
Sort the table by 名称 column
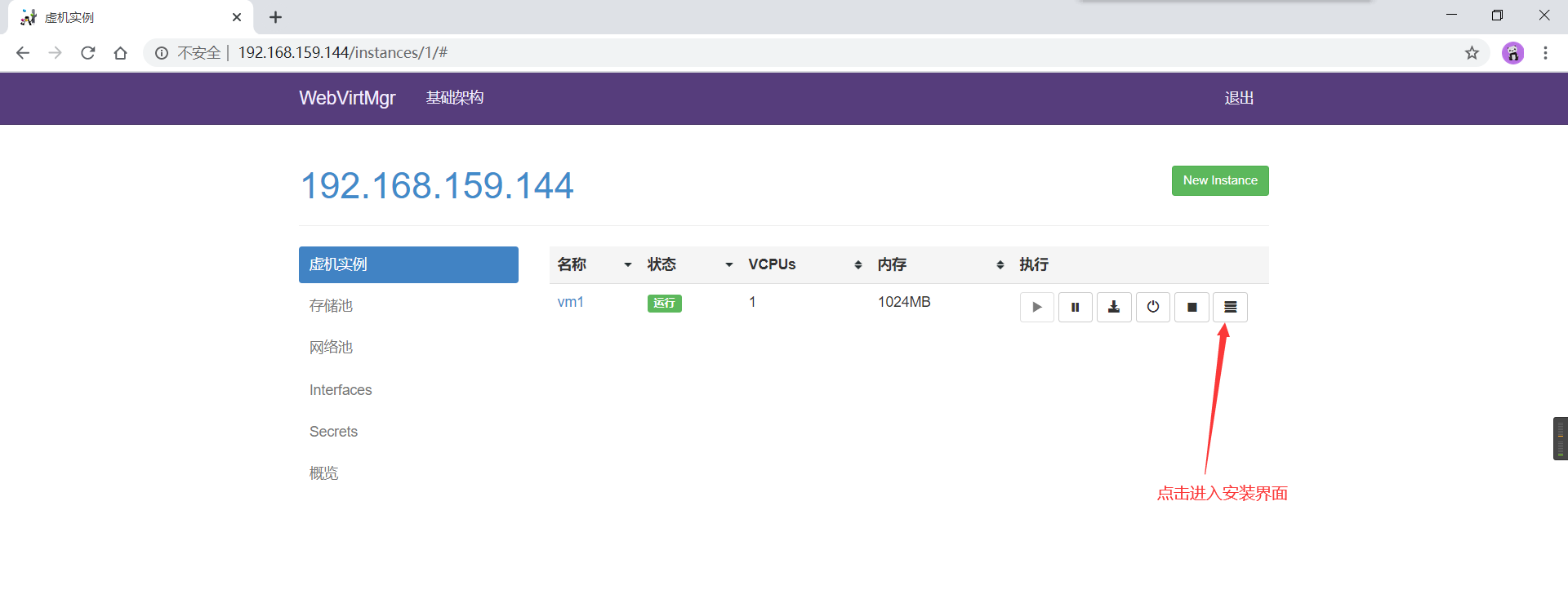pyautogui.click(x=594, y=264)
